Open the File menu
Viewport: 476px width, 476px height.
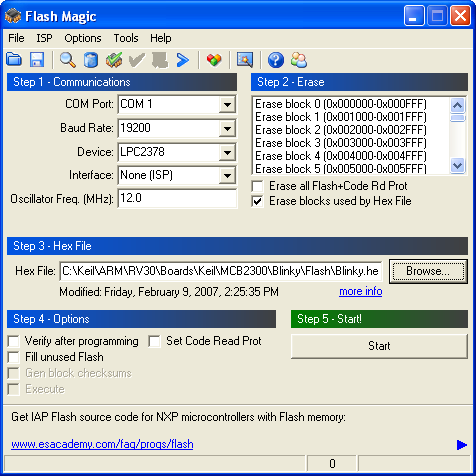(x=16, y=38)
